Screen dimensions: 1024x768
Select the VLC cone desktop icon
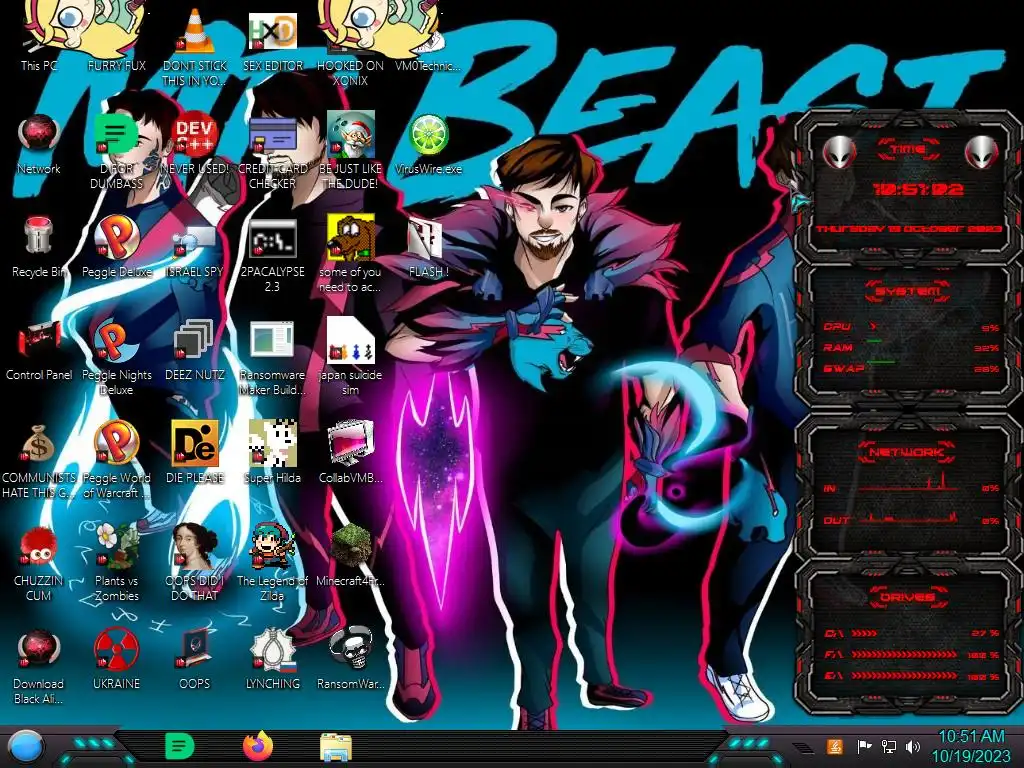(x=195, y=33)
